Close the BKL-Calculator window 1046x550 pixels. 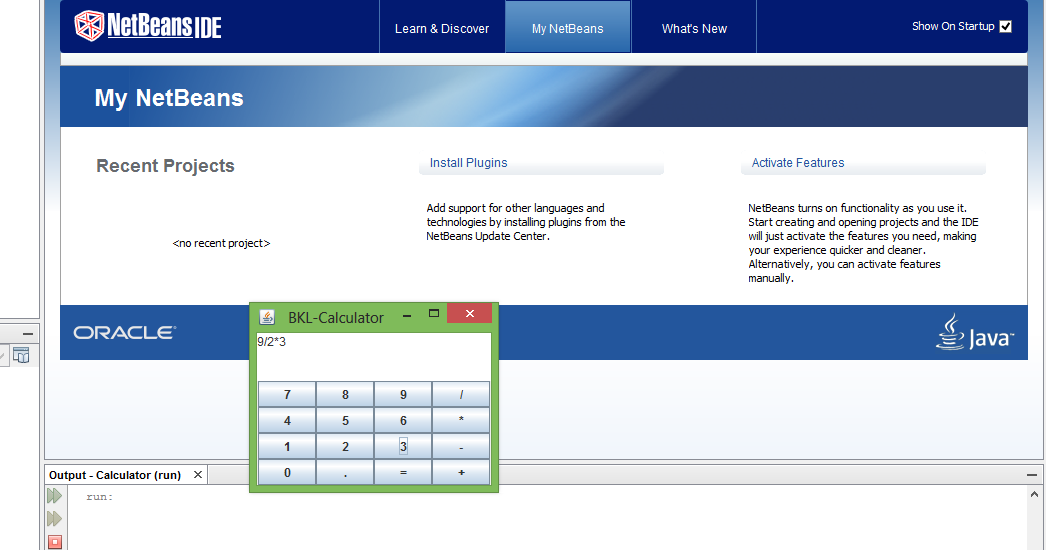point(470,314)
